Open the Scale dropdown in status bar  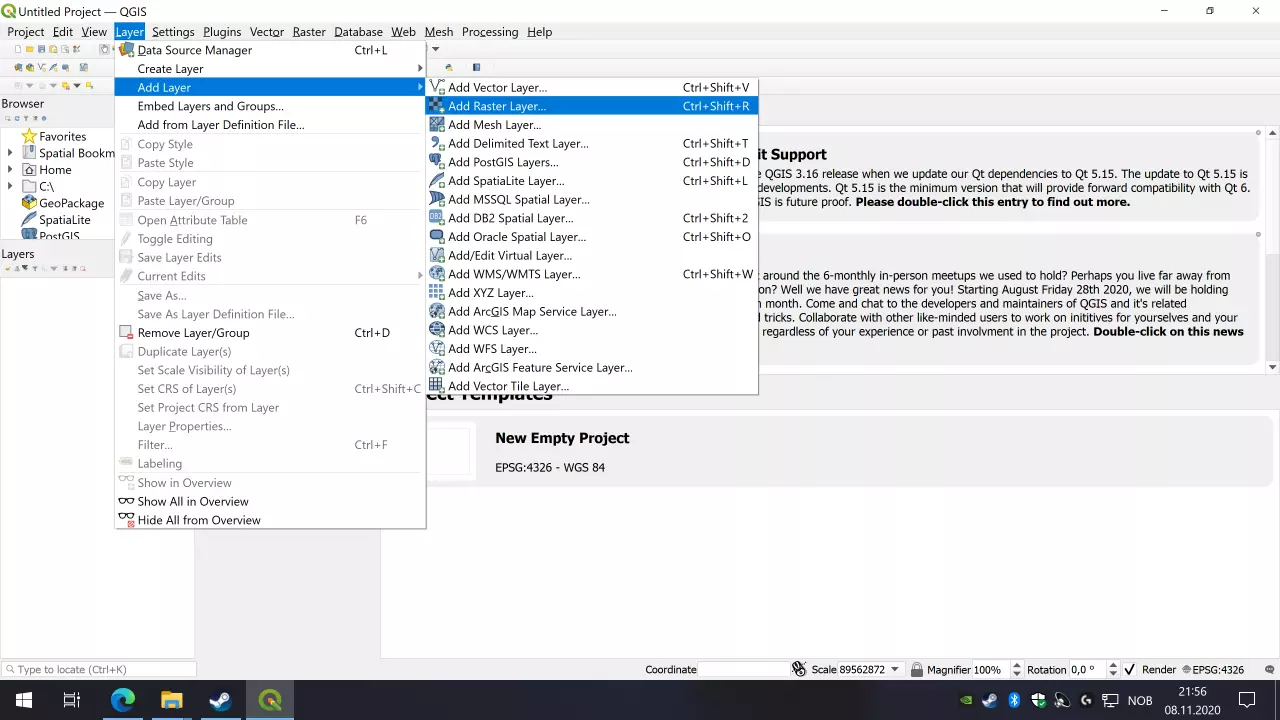click(894, 670)
